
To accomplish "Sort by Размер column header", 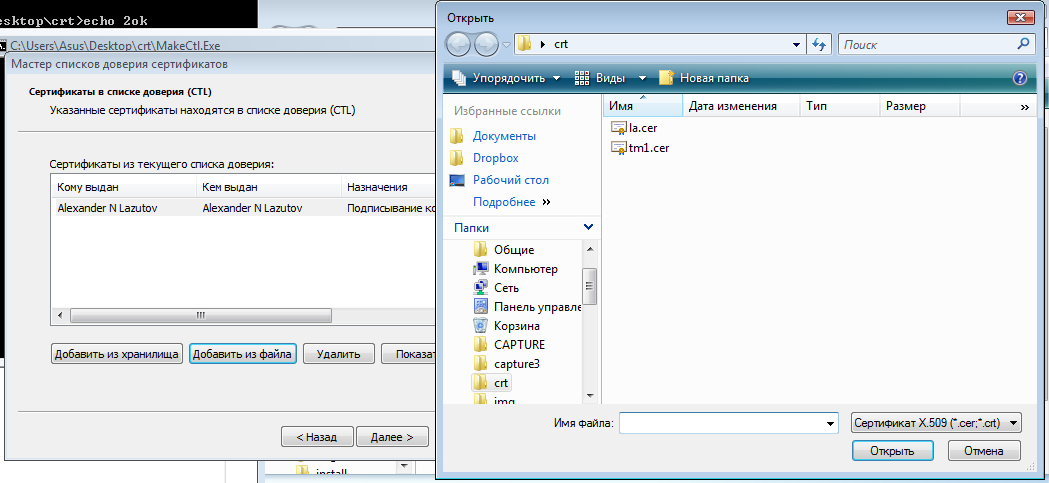I will pos(919,106).
